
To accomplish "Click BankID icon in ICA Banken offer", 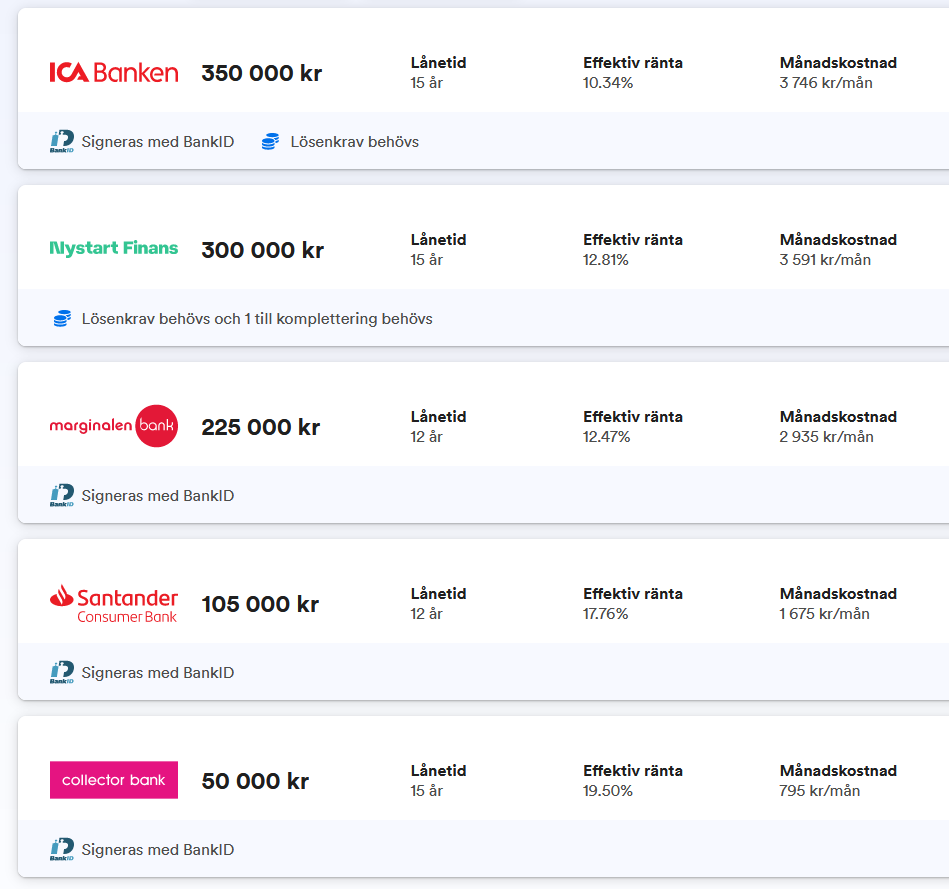I will (62, 142).
